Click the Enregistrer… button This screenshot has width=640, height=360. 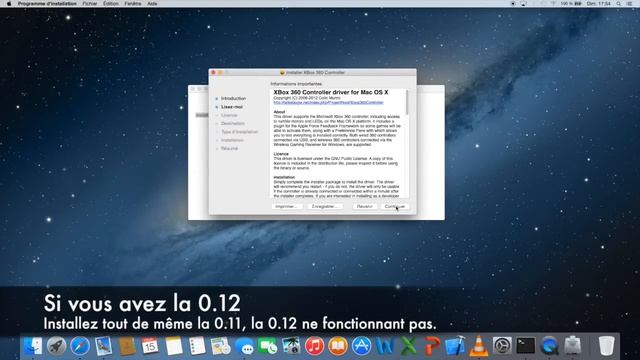(325, 207)
